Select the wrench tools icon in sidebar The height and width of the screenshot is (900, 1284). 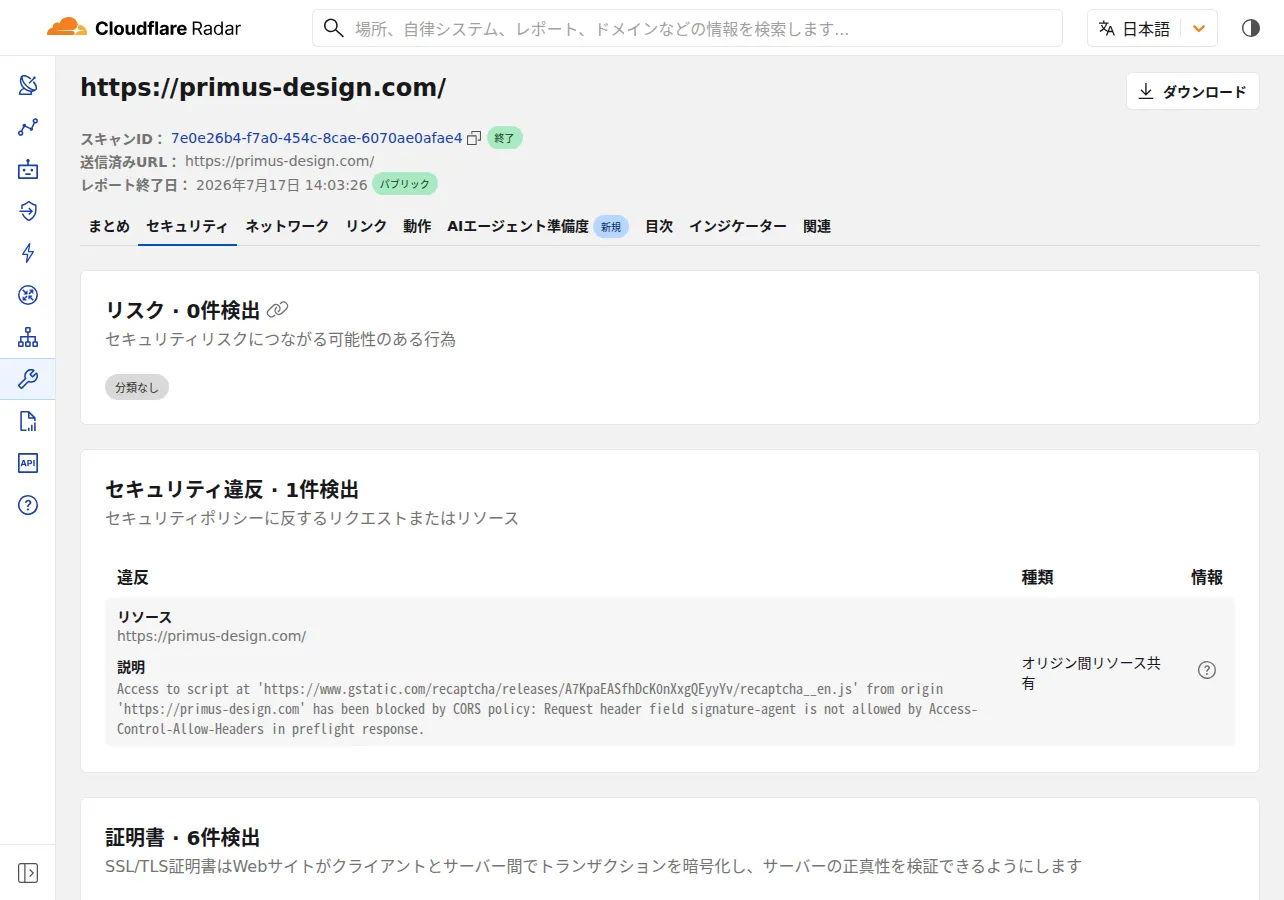coord(28,379)
